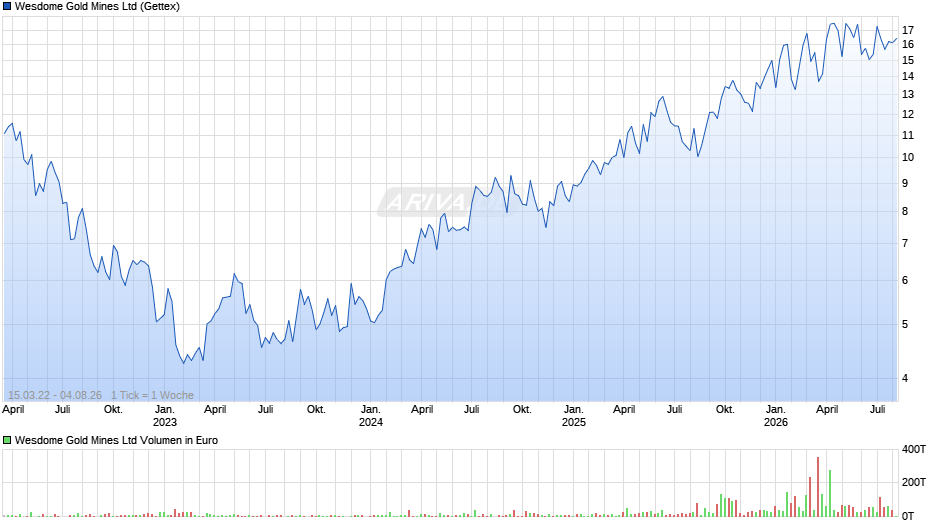Click the price axis label 17

click(908, 30)
